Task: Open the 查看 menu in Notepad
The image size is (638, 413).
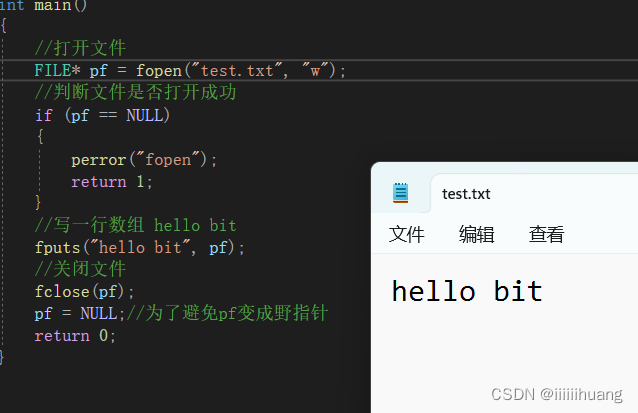Action: [546, 234]
